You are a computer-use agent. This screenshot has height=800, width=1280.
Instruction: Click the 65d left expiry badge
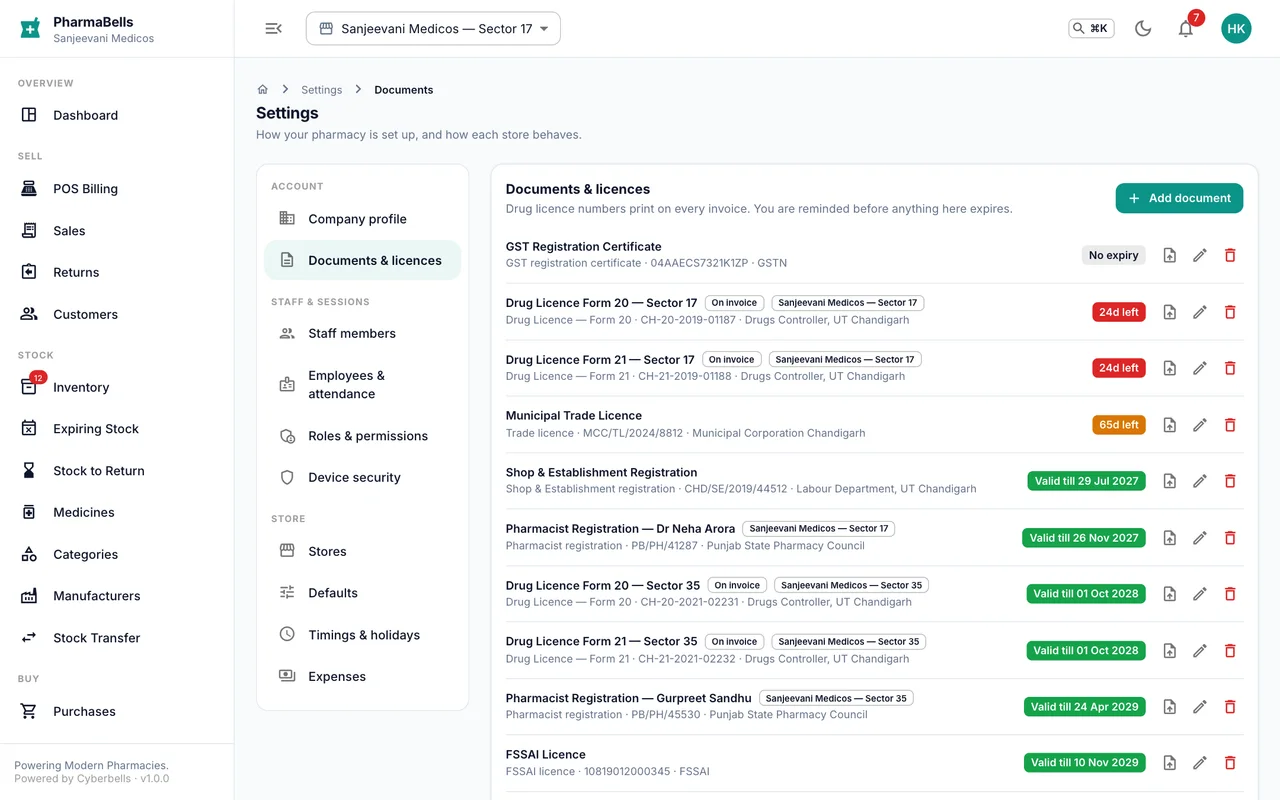click(1119, 425)
